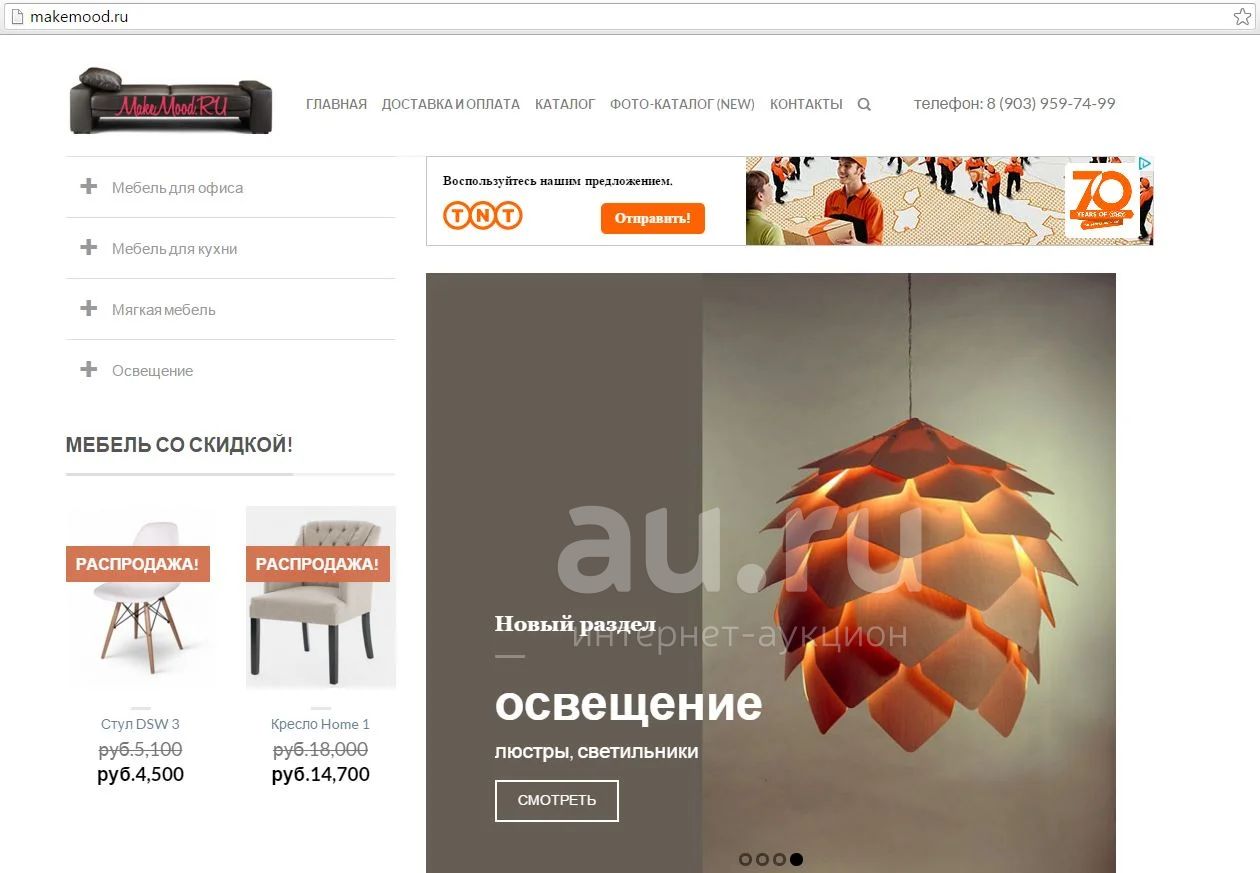Open the Стул DSW 3 product link
This screenshot has height=873, width=1260.
pyautogui.click(x=140, y=724)
